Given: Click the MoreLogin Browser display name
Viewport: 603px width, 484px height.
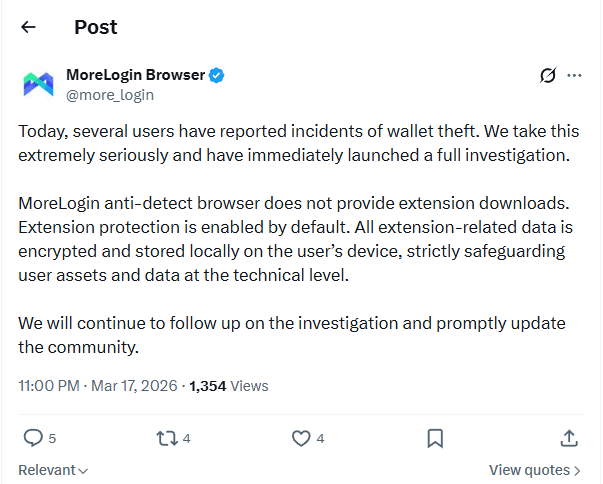Looking at the screenshot, I should (x=135, y=75).
